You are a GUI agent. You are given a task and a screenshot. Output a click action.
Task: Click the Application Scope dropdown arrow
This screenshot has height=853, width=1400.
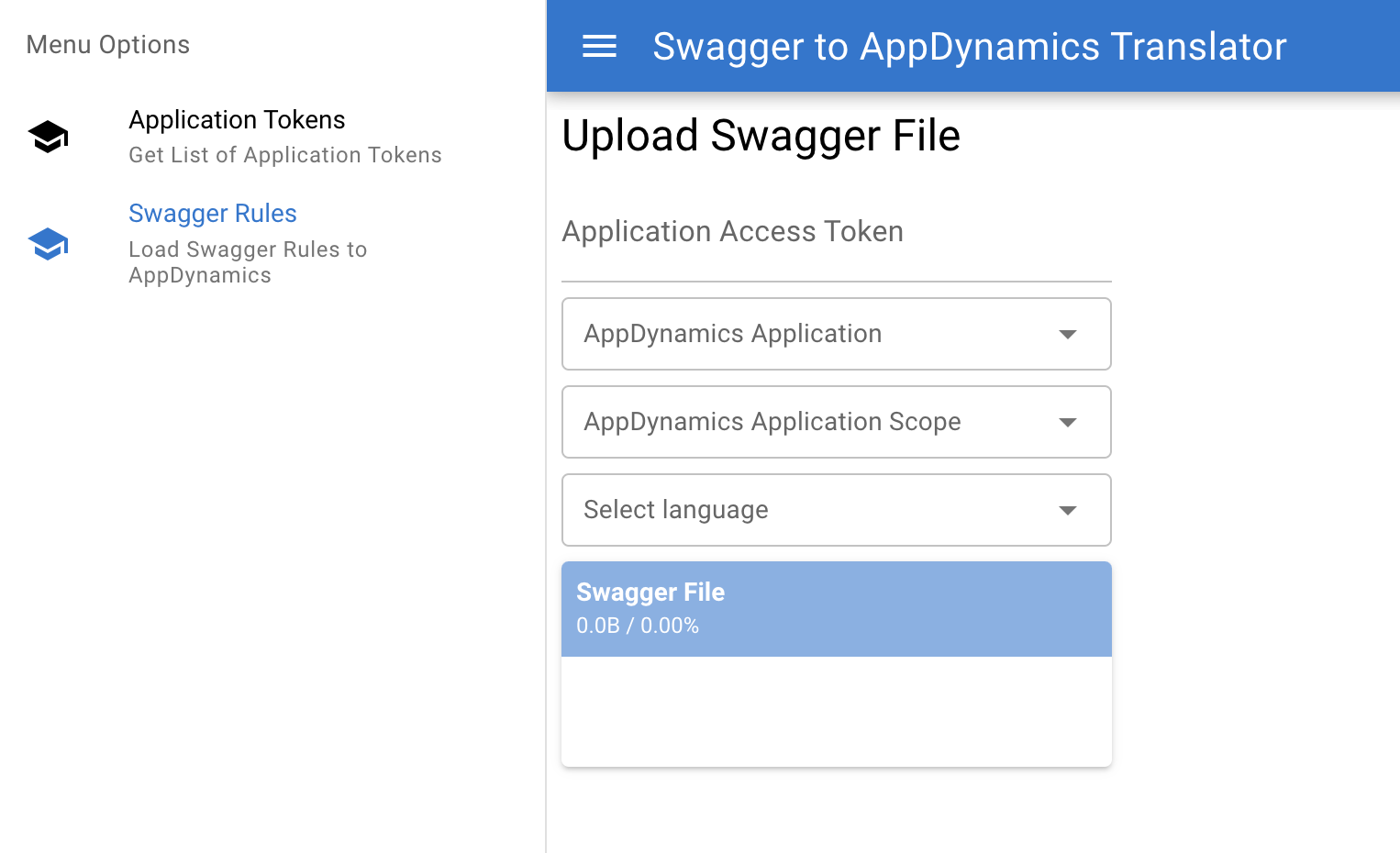coord(1068,422)
